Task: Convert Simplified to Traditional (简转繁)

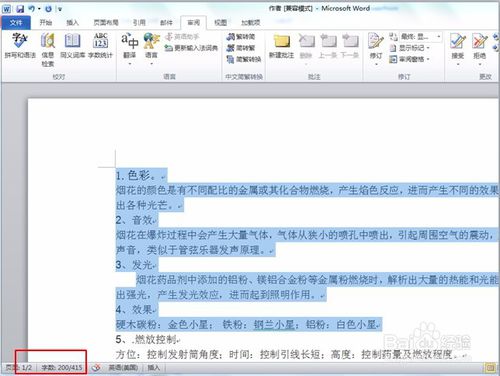Action: (x=241, y=48)
